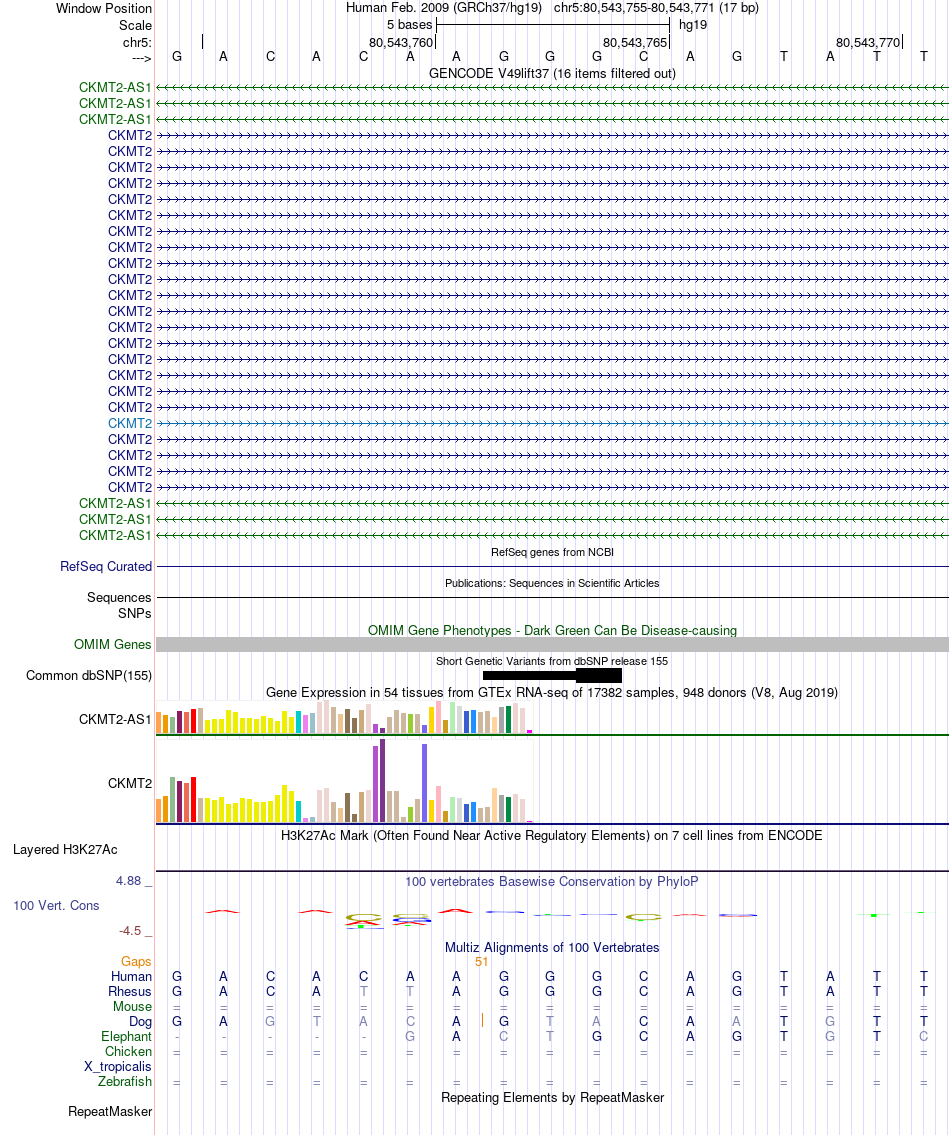
Task: Click the Rhesus alignment row label
Action: pyautogui.click(x=130, y=992)
